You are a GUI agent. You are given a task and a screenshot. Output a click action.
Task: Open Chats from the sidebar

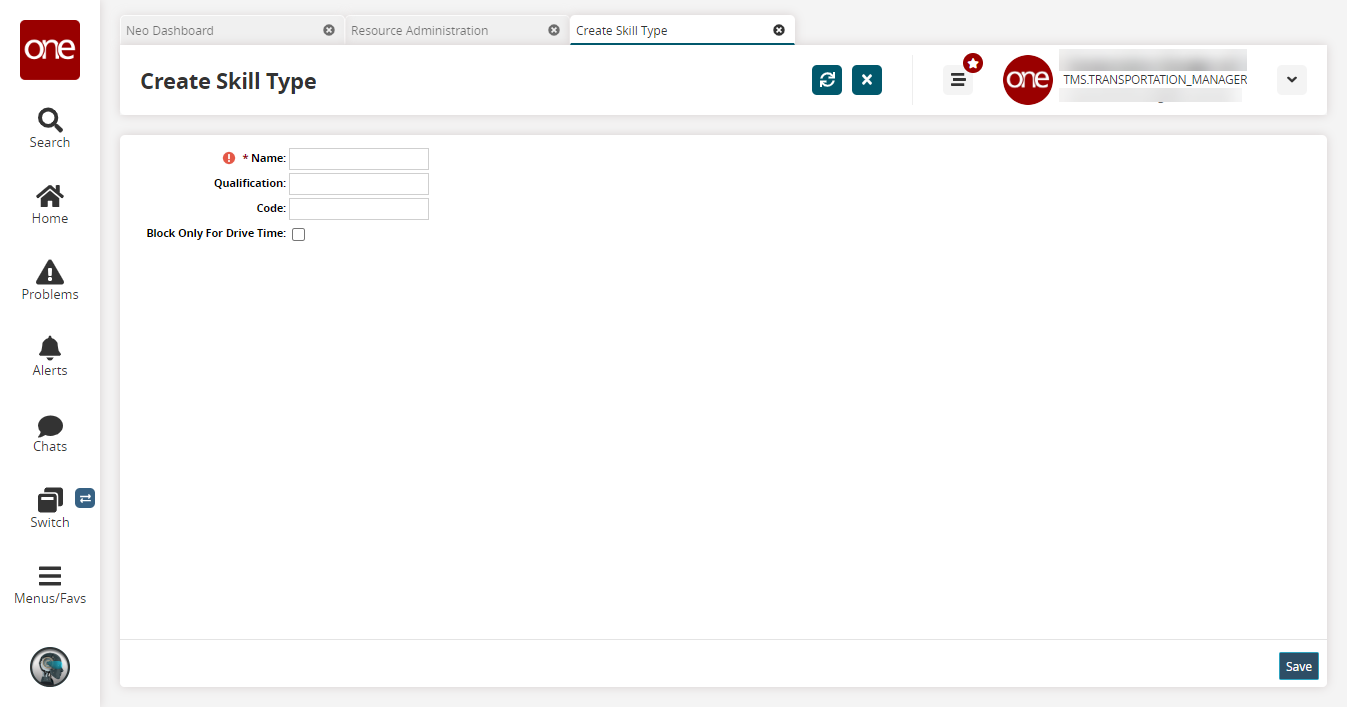click(50, 432)
